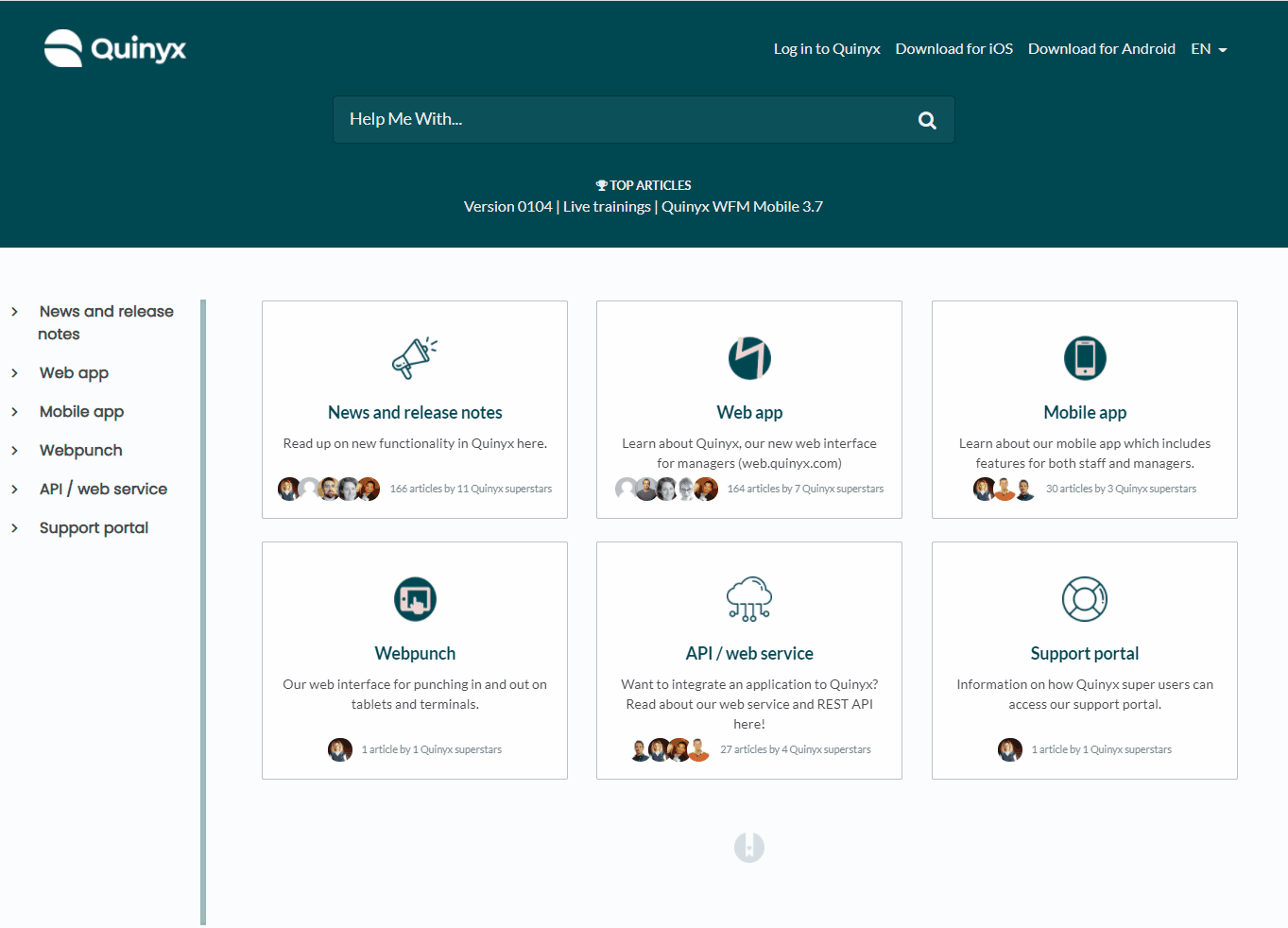Click the Quinyx logo
This screenshot has height=928, width=1288.
tap(115, 48)
